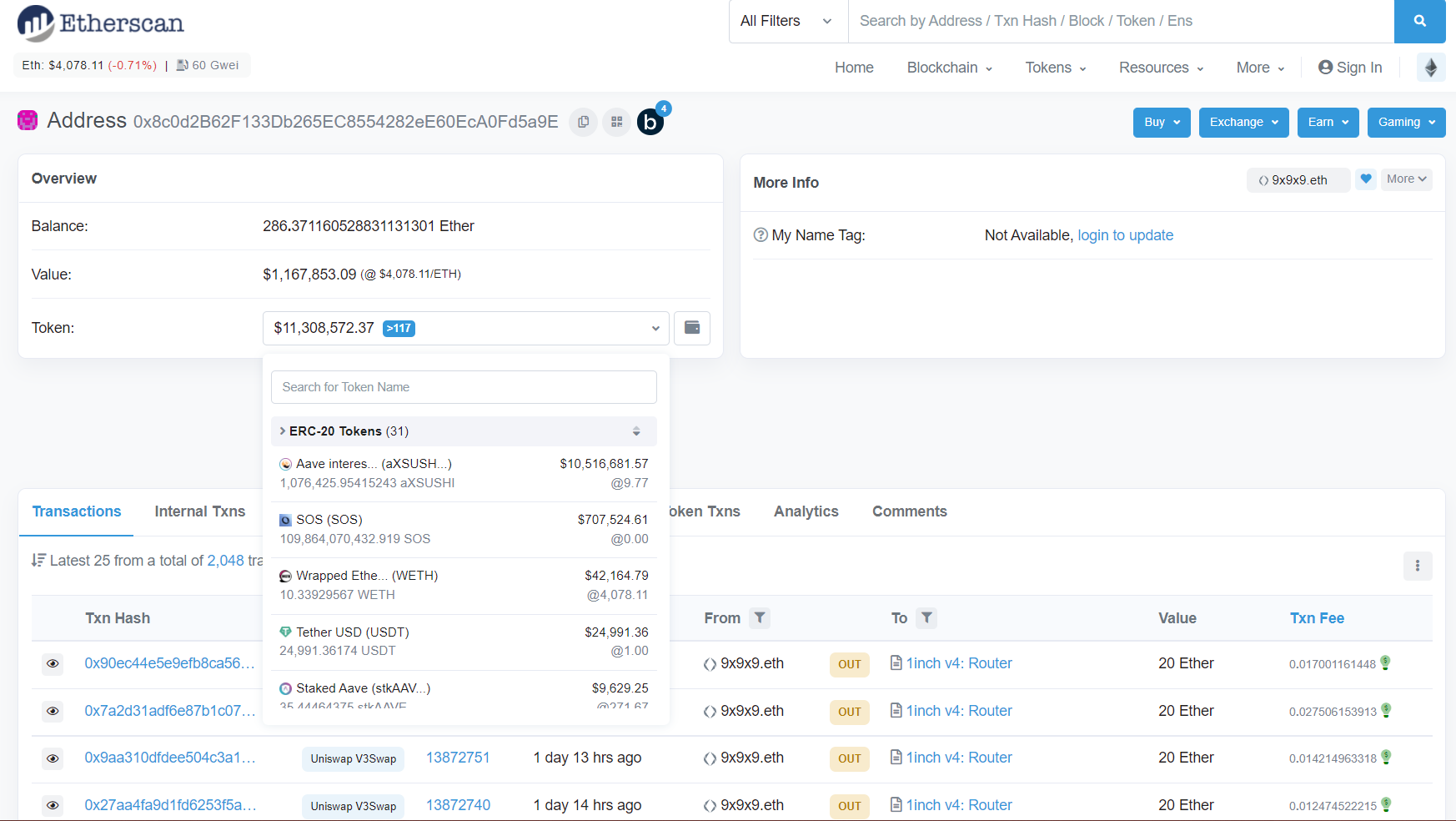Switch to the Internal Txns tab
Screen dimensions: 1456x821
click(x=200, y=511)
